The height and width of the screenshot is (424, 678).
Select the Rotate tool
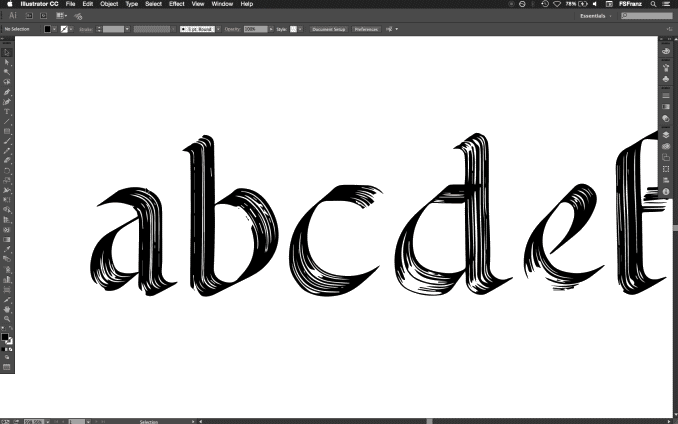6,171
